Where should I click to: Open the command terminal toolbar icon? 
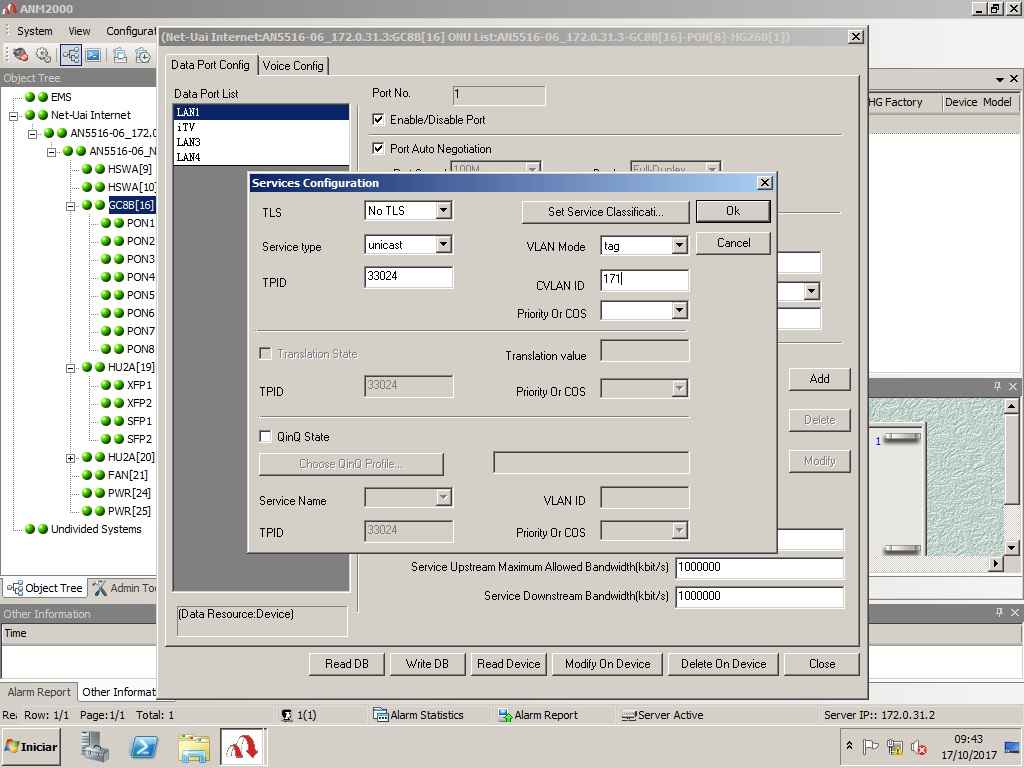(x=93, y=55)
